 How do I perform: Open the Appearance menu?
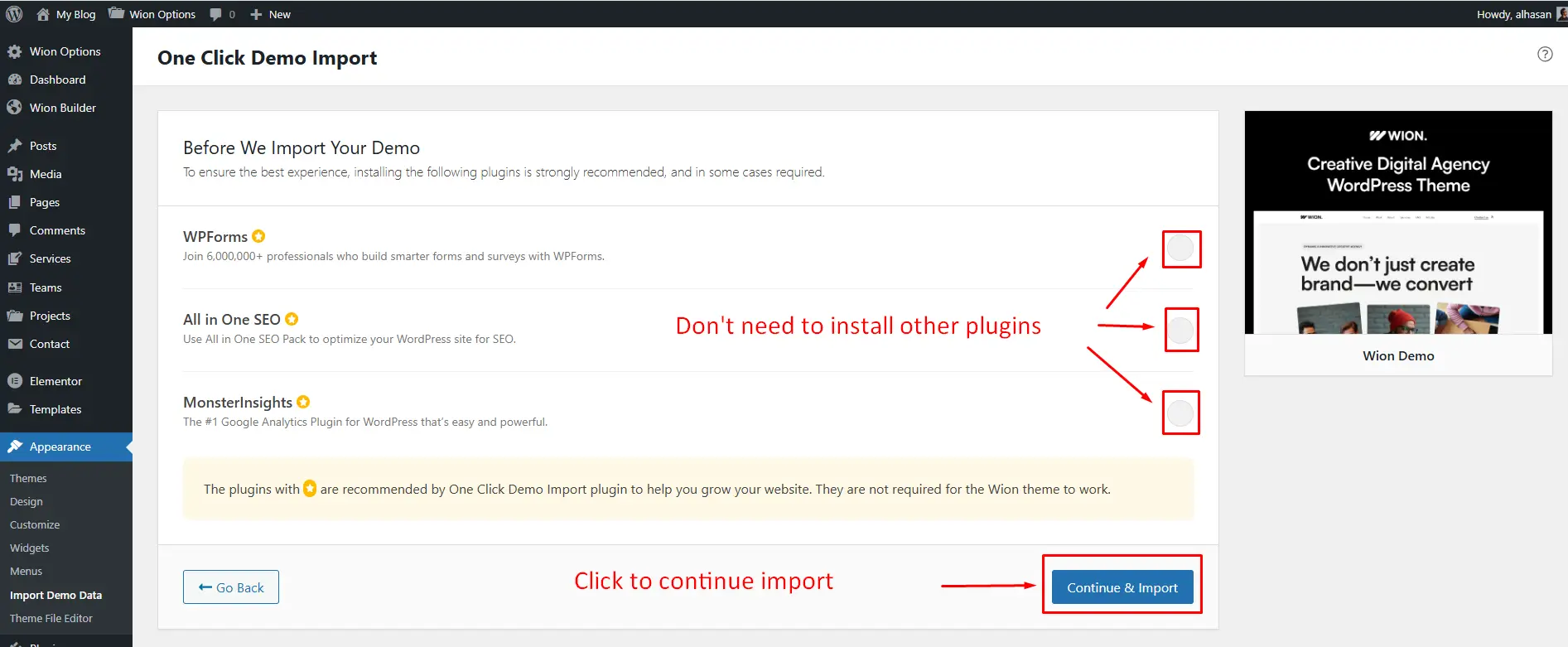pyautogui.click(x=66, y=447)
